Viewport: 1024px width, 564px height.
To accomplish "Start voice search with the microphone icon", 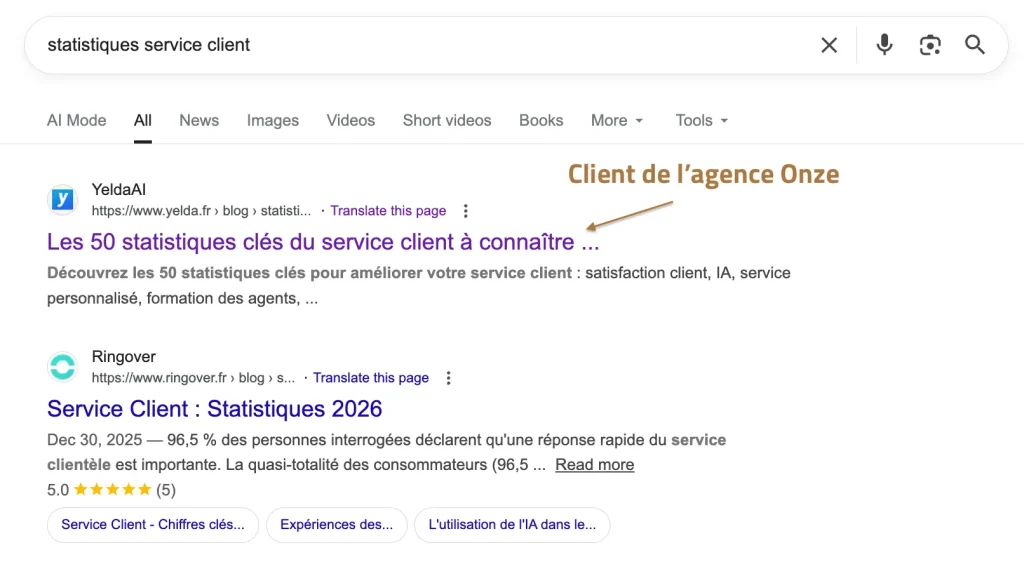I will pos(884,44).
